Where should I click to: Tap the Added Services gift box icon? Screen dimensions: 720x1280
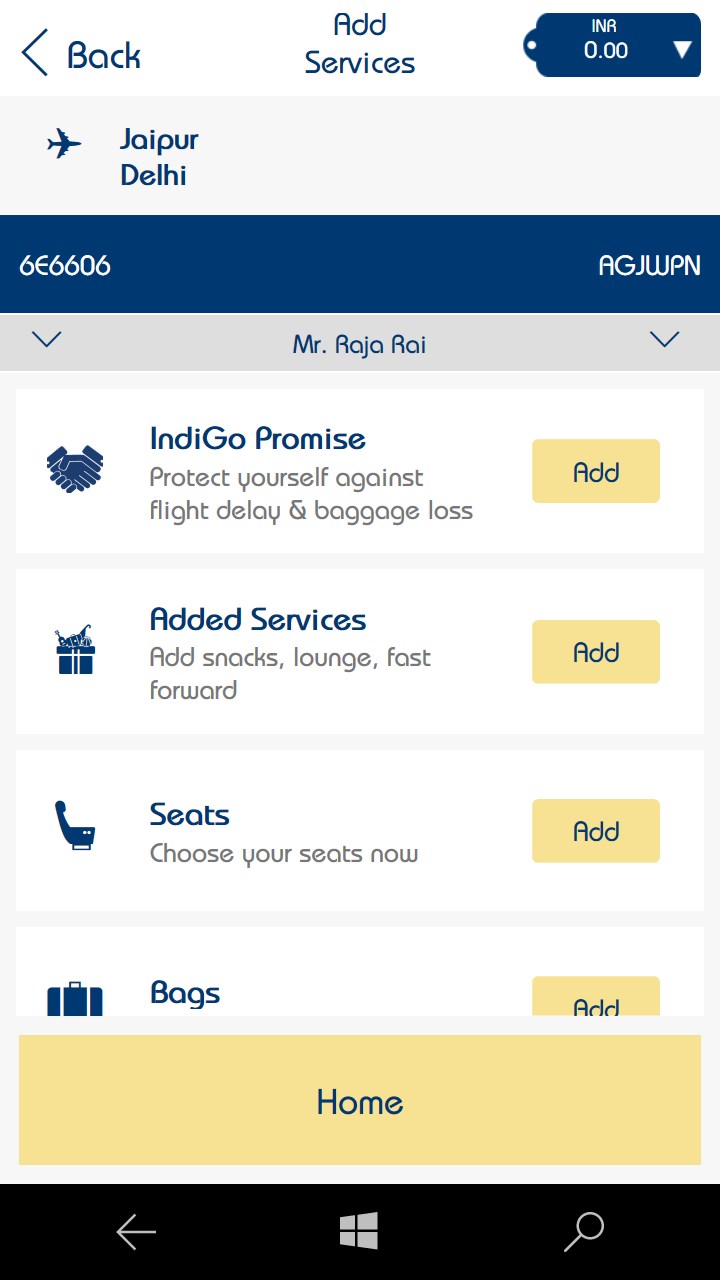click(x=75, y=652)
